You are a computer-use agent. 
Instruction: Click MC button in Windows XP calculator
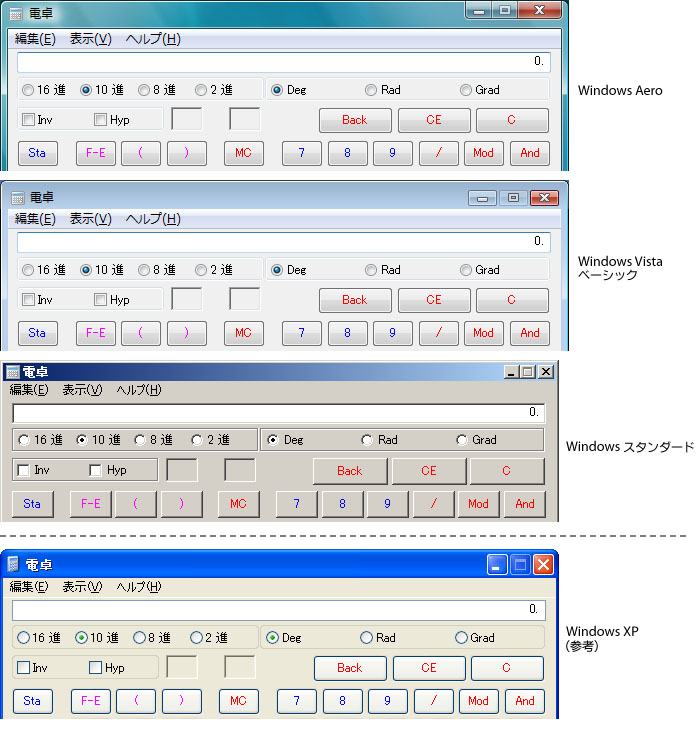pos(239,701)
